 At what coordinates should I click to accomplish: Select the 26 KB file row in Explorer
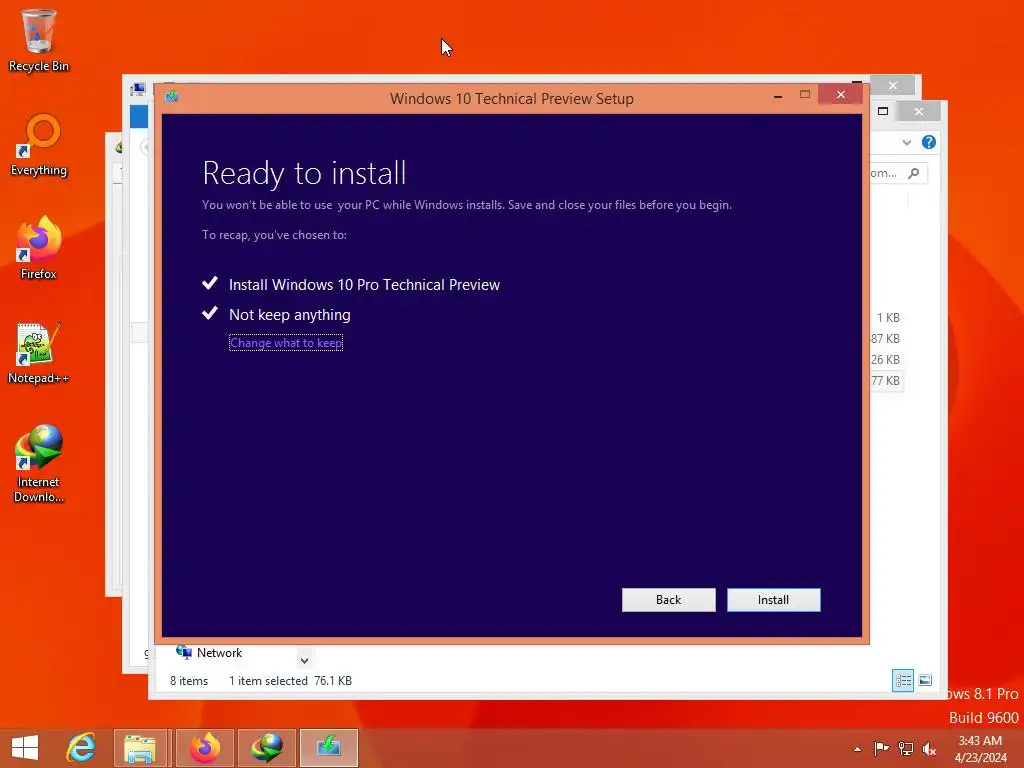(x=886, y=360)
